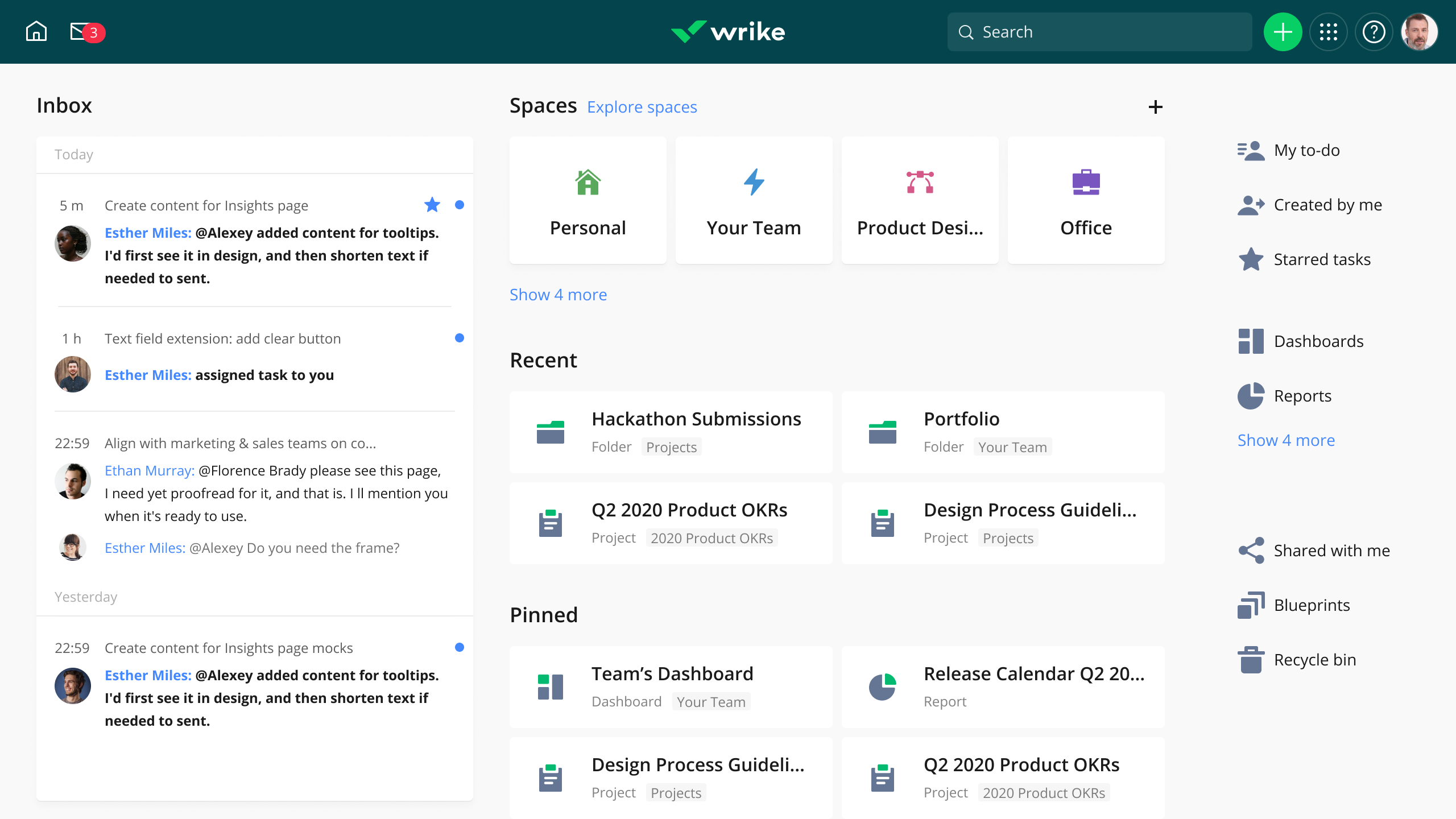Viewport: 1456px width, 819px height.
Task: Click the help question mark icon
Action: 1374,32
